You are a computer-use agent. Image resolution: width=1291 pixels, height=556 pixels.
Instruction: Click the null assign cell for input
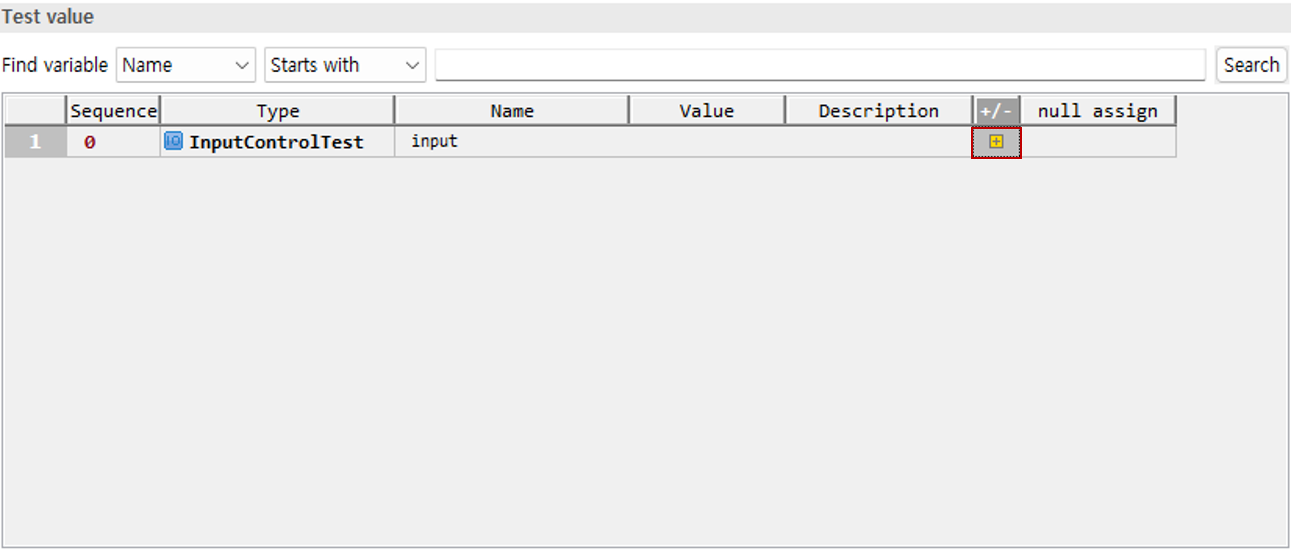click(x=1098, y=142)
